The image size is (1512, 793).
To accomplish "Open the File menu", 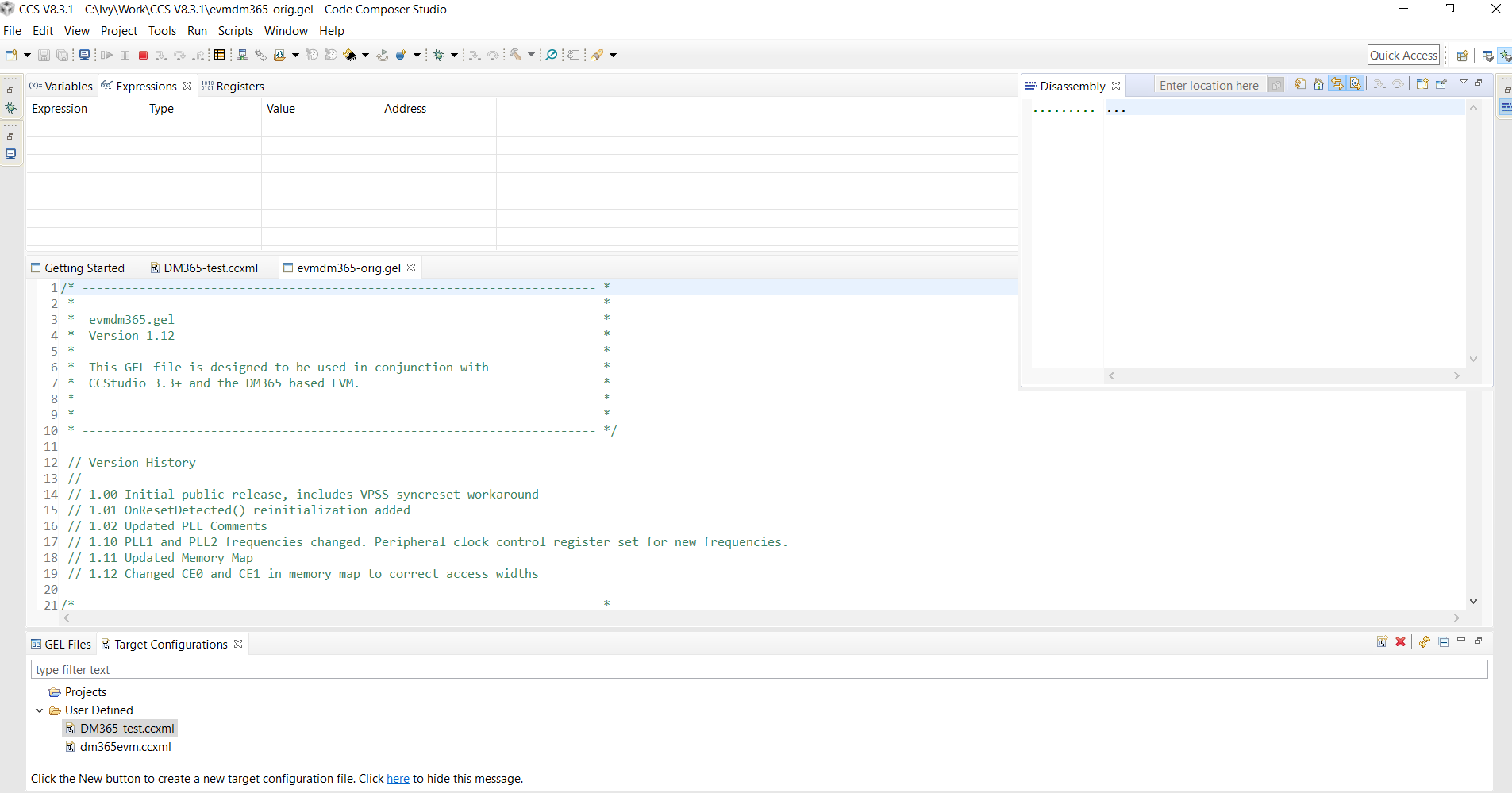I will [x=13, y=31].
